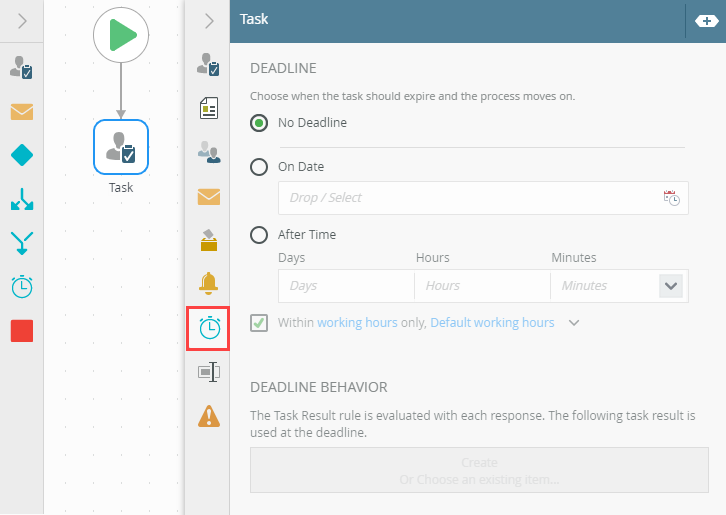Open the Minutes dropdown arrow
The width and height of the screenshot is (726, 515).
point(671,286)
